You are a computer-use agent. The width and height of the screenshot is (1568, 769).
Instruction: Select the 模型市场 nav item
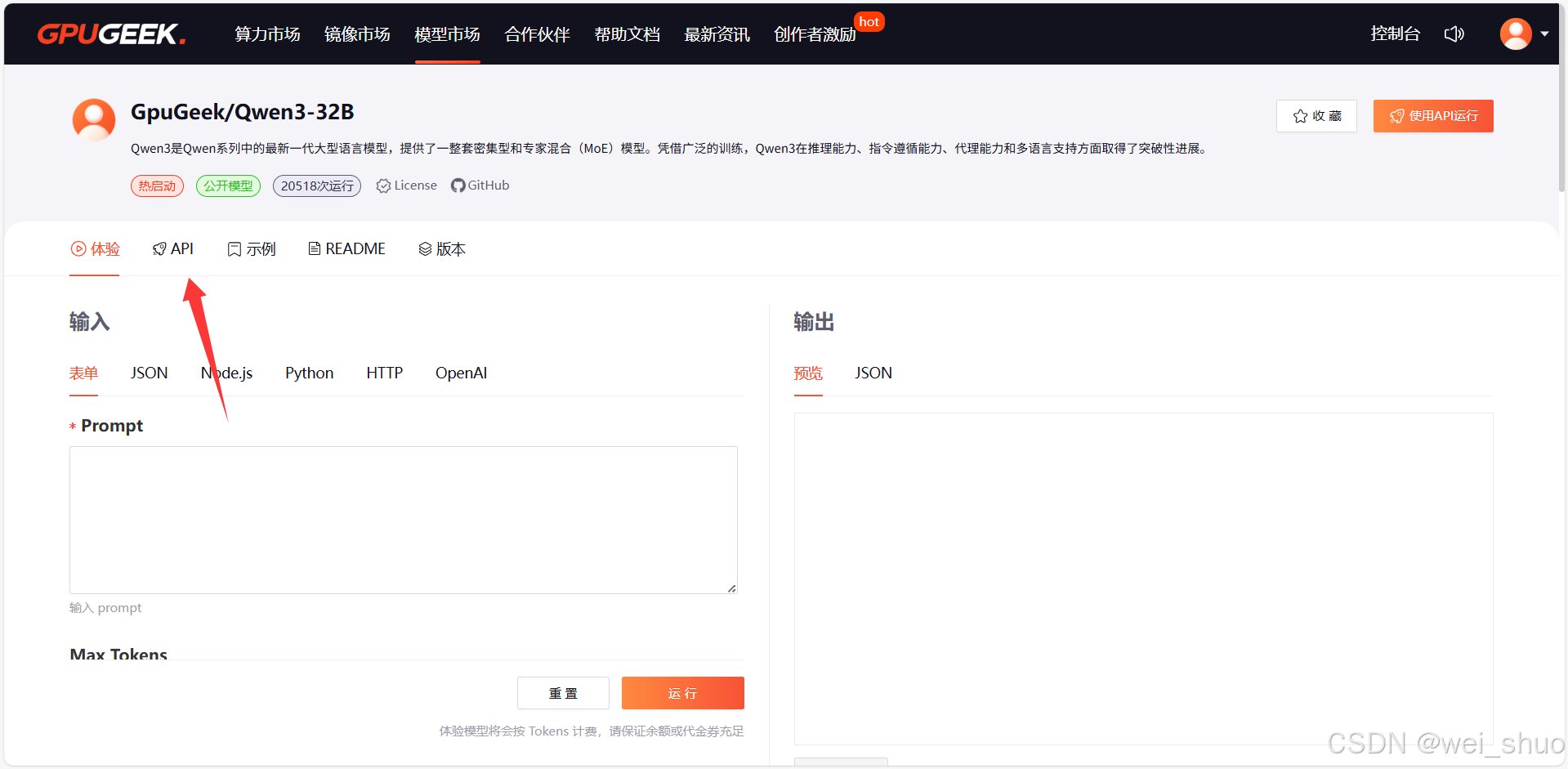click(x=447, y=34)
